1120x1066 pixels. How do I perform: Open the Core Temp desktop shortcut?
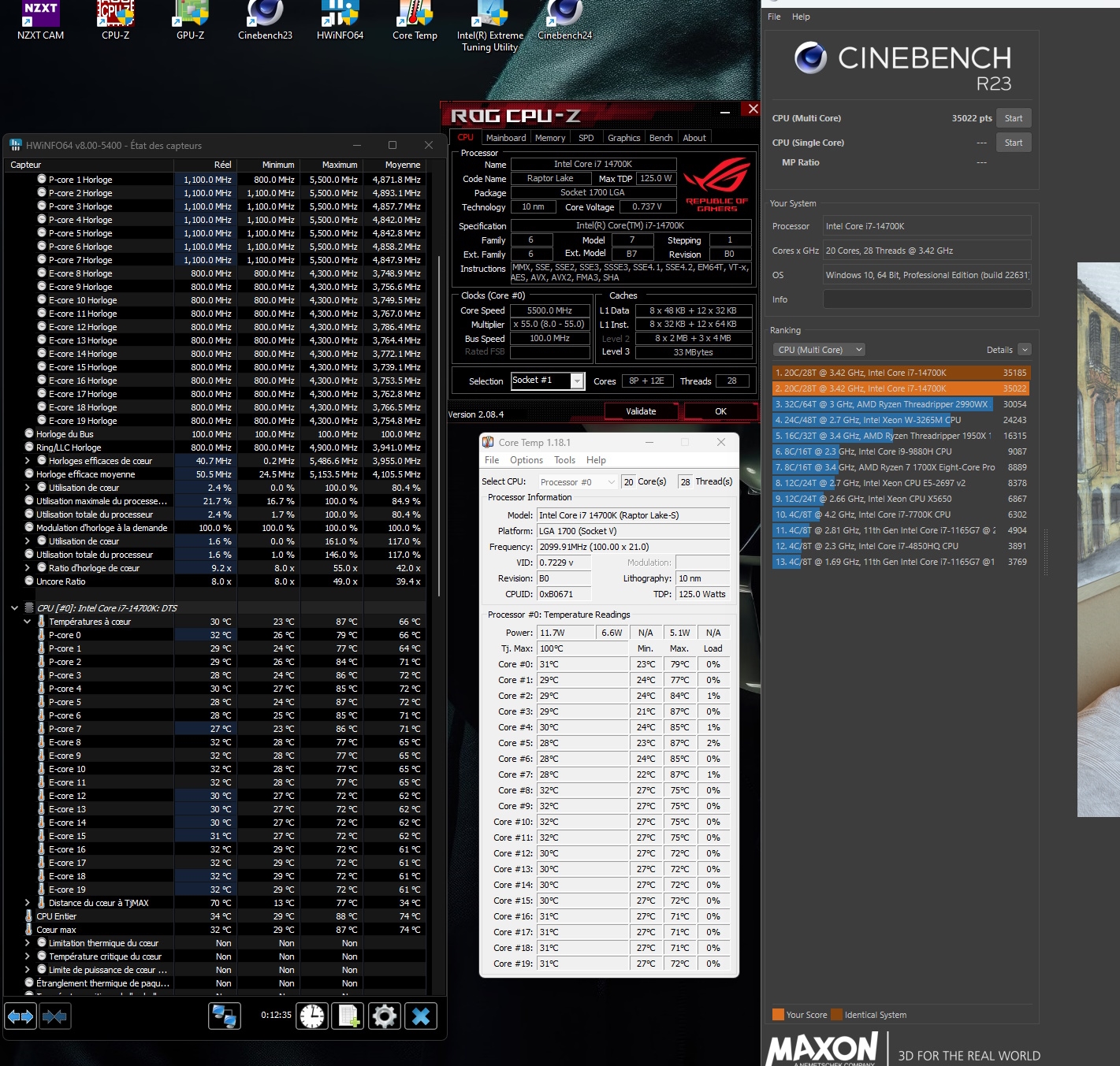coord(415,21)
